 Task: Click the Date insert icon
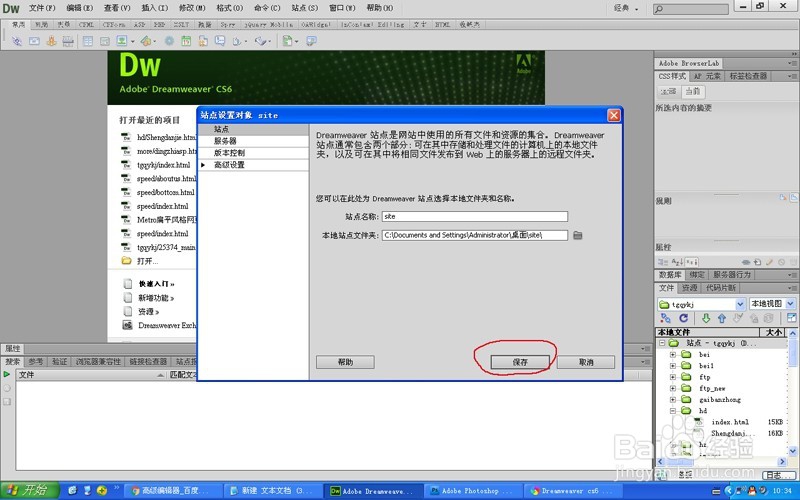[186, 41]
